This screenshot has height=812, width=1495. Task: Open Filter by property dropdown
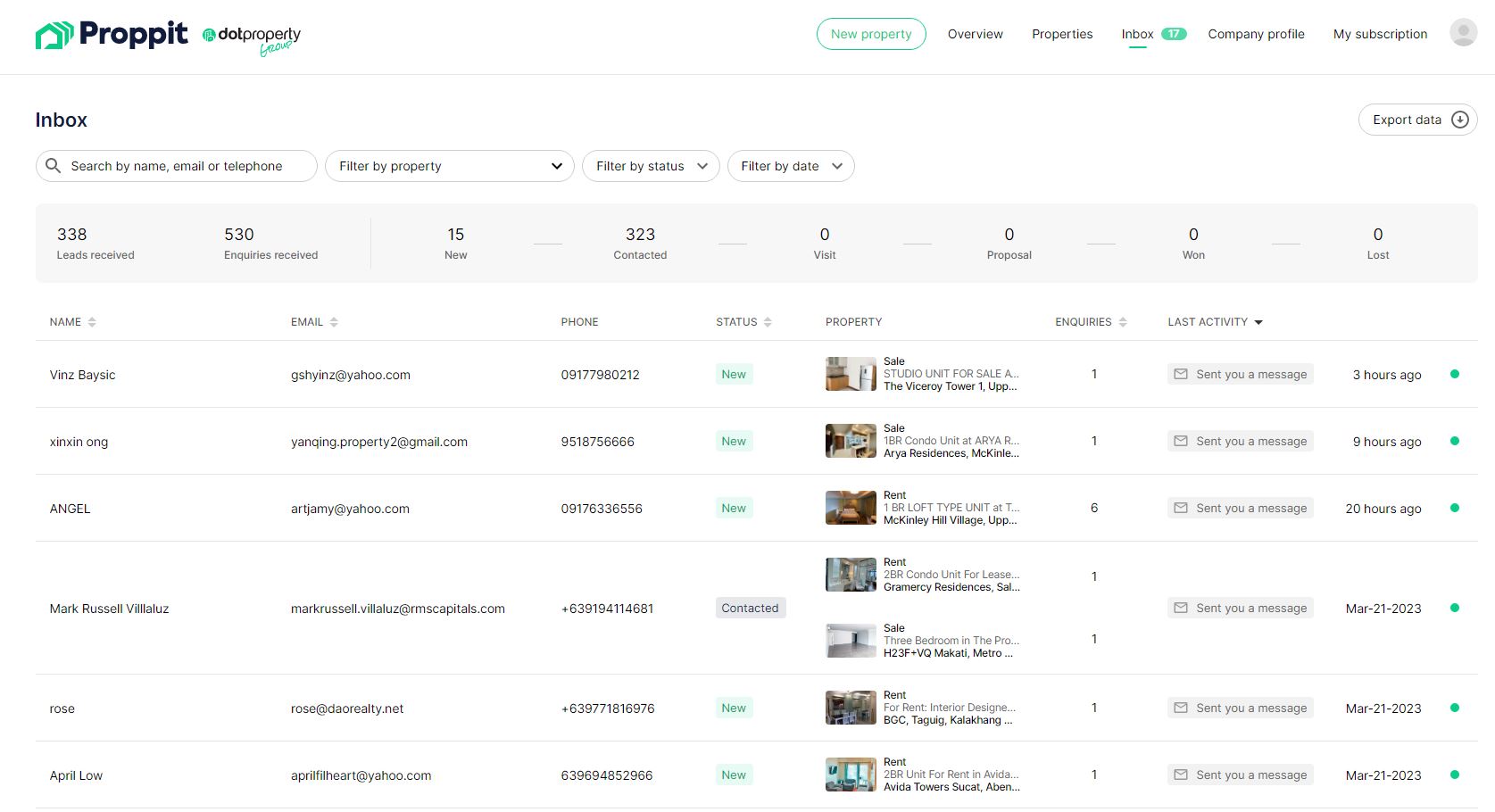pos(449,166)
